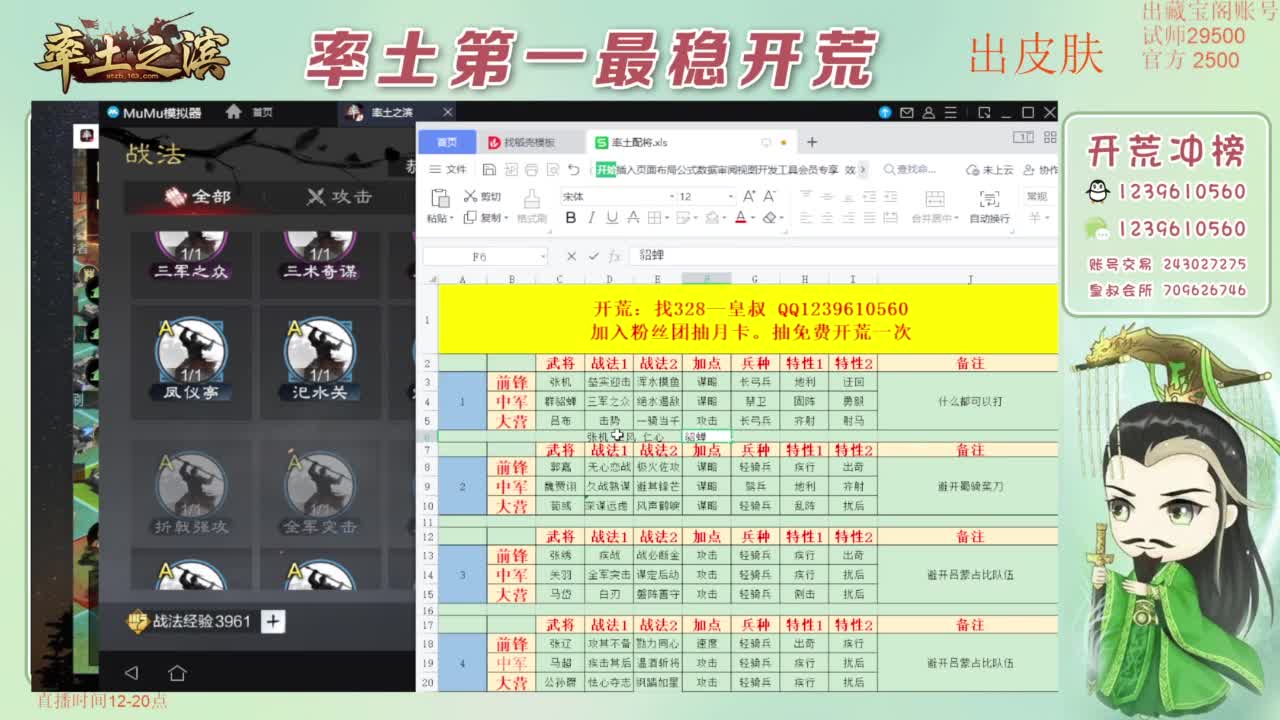Viewport: 1280px width, 720px height.
Task: Add tactic experience with plus button
Action: coord(273,621)
